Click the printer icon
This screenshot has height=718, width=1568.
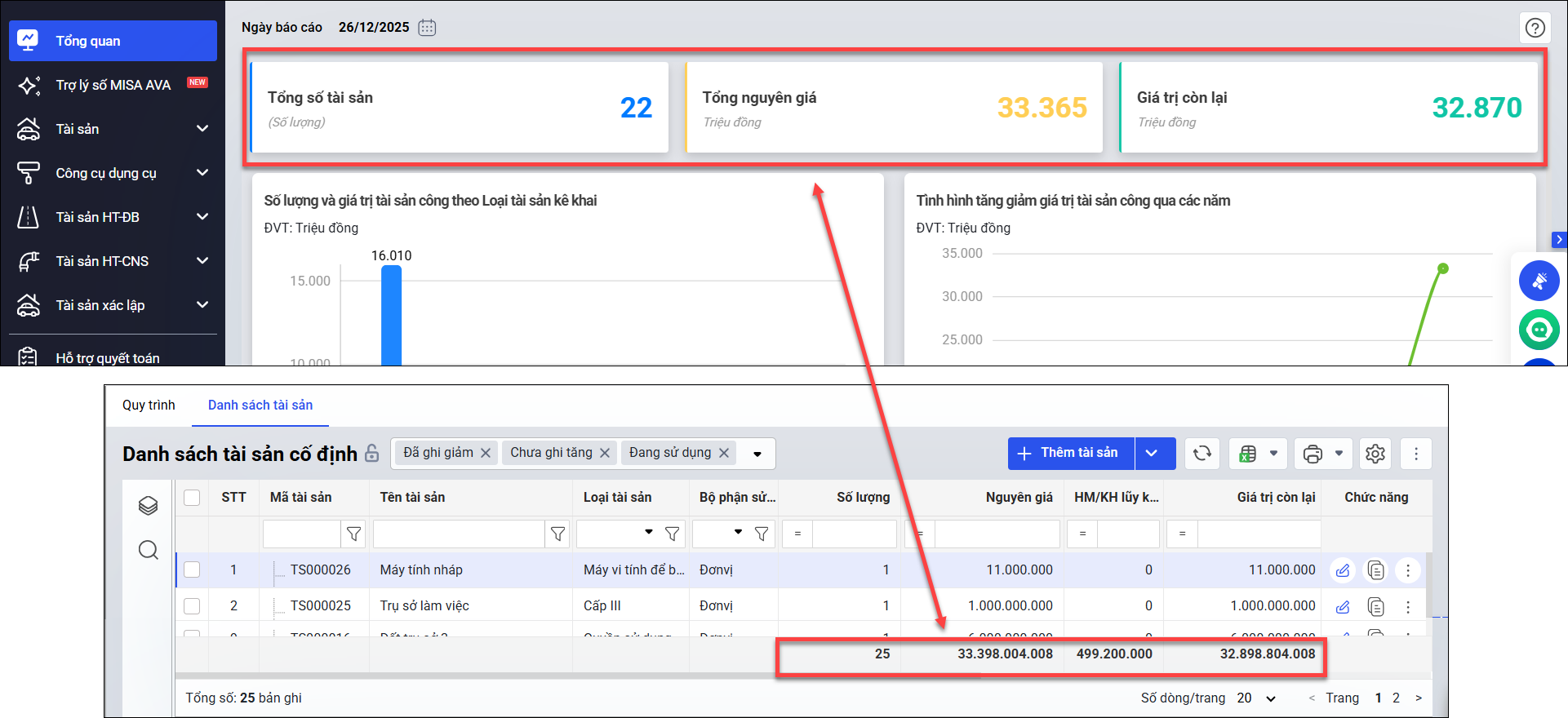1313,454
